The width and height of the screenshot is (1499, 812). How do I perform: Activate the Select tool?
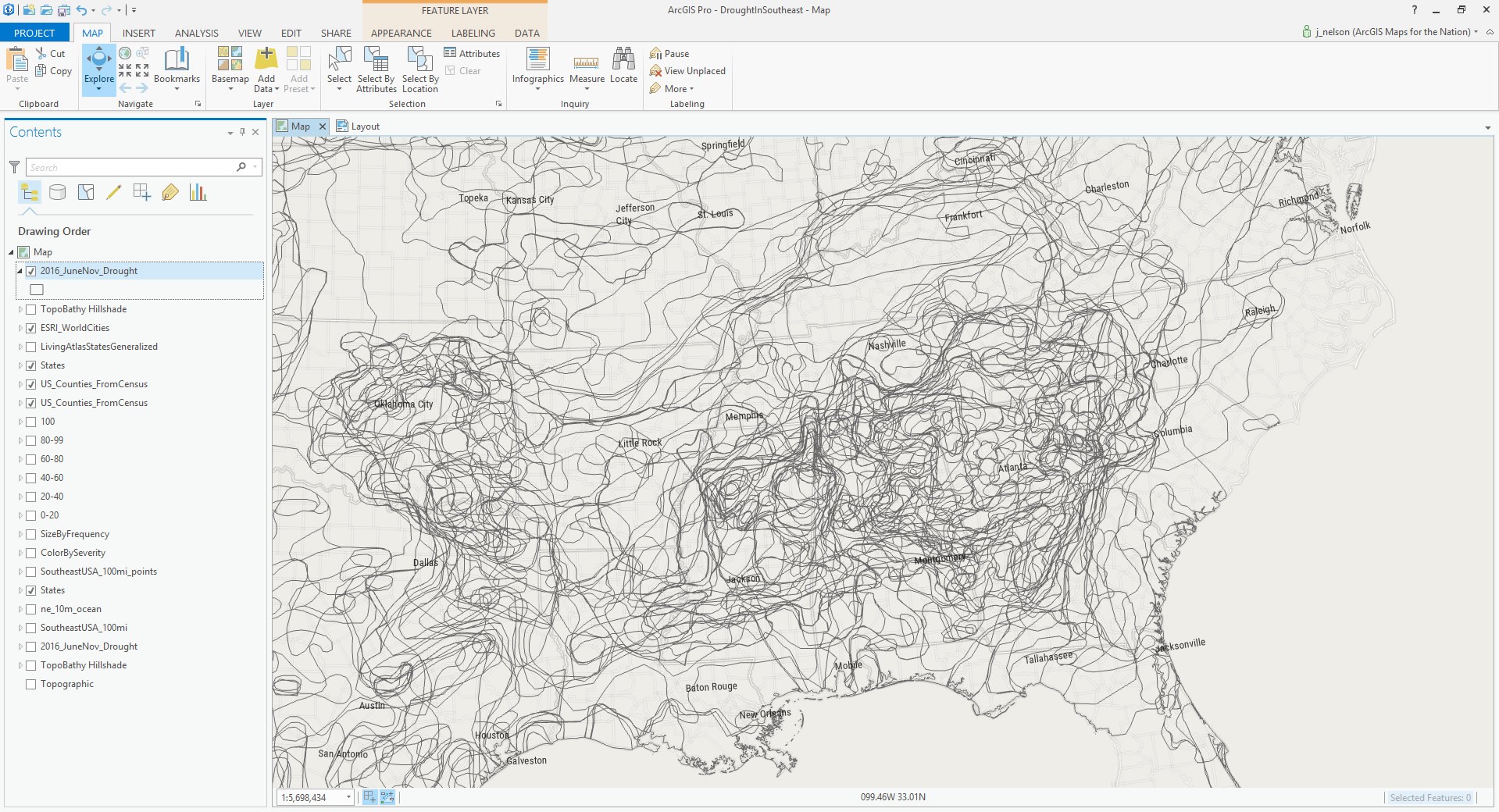tap(340, 59)
